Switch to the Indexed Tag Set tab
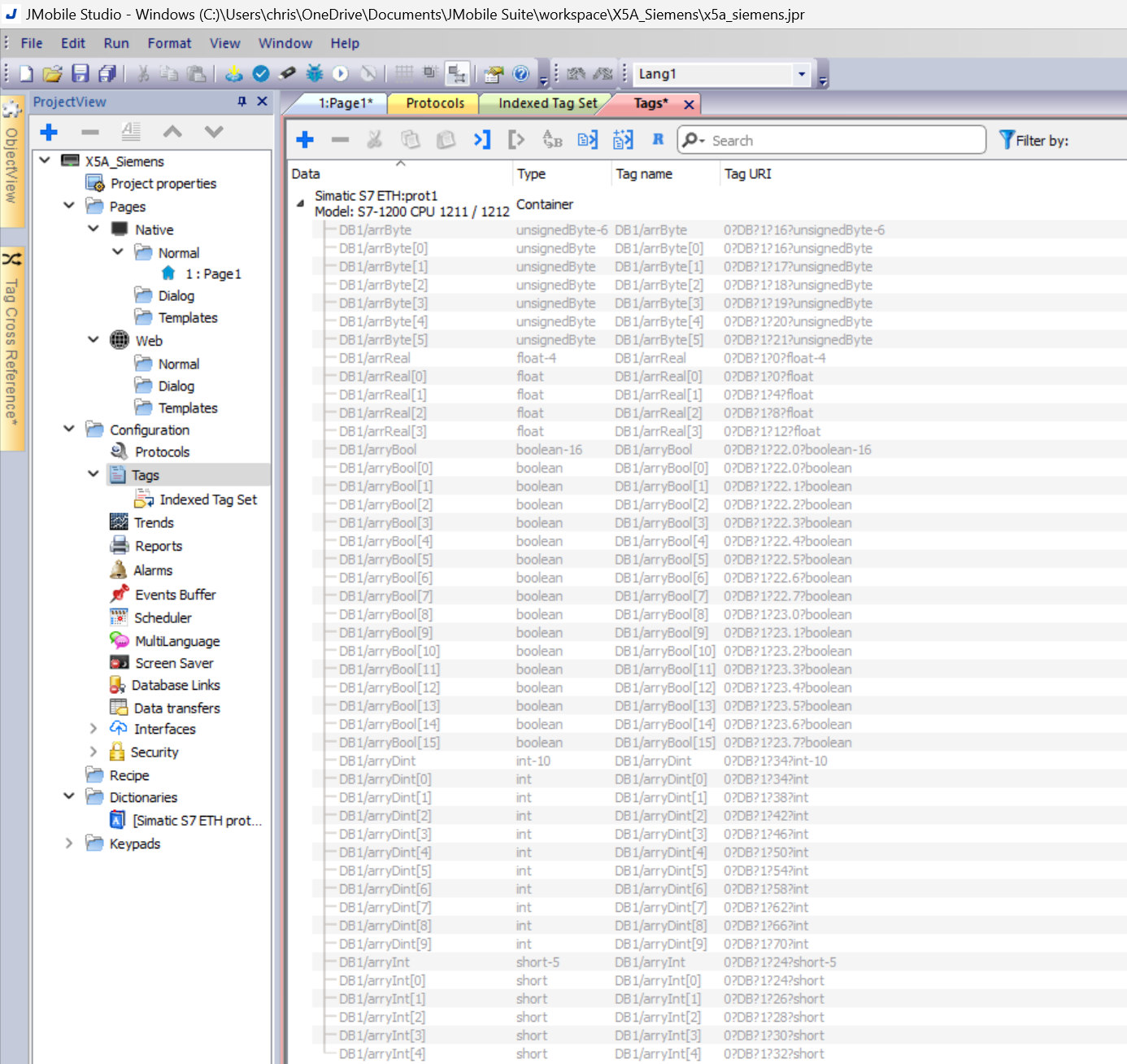 coord(547,103)
